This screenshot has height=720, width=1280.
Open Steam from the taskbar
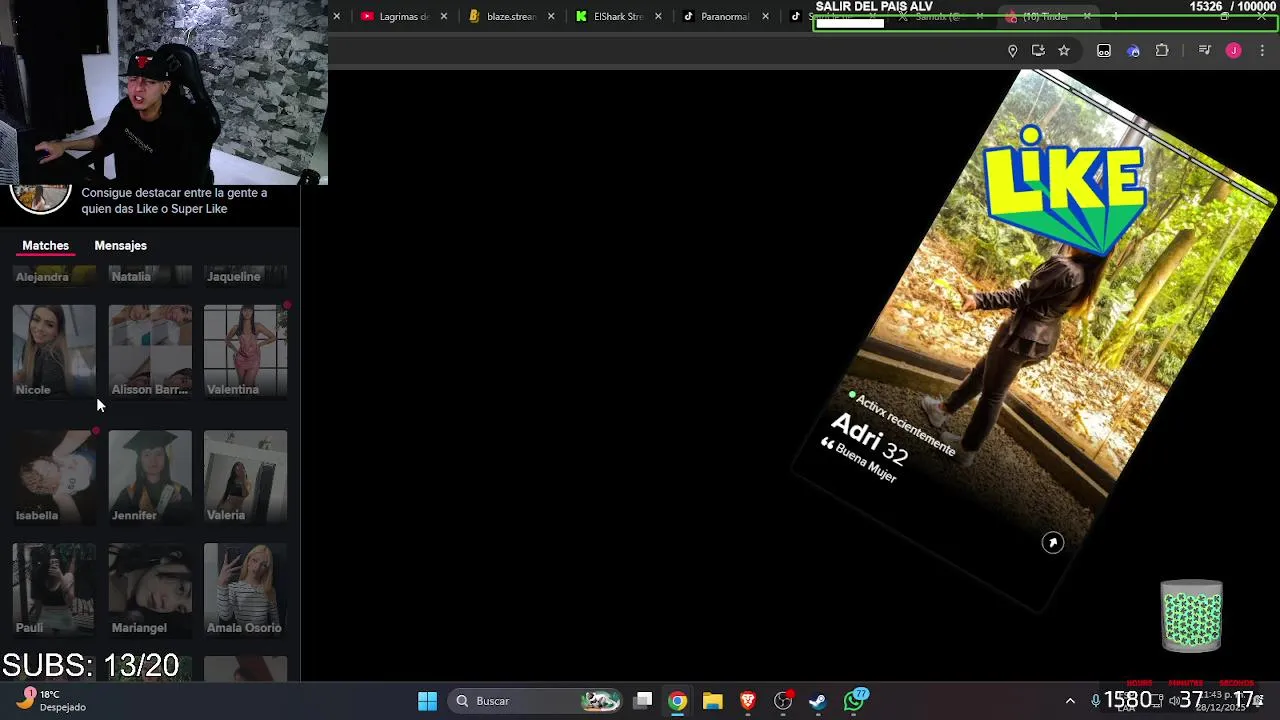click(x=817, y=701)
